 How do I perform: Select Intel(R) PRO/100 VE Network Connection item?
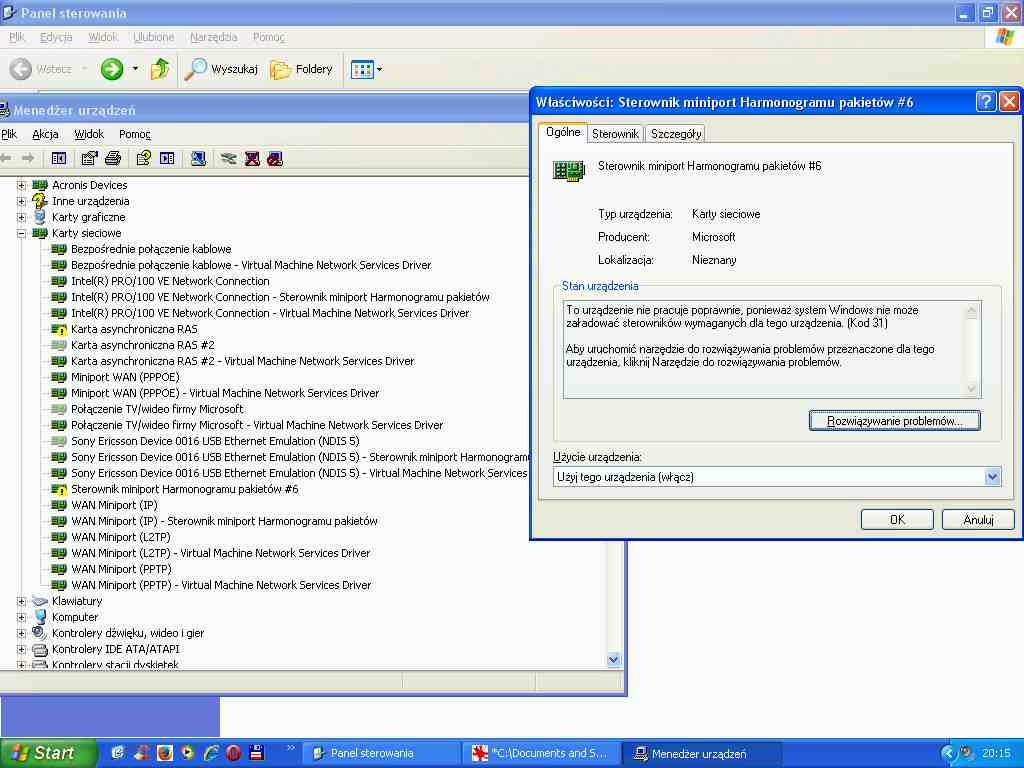(170, 281)
